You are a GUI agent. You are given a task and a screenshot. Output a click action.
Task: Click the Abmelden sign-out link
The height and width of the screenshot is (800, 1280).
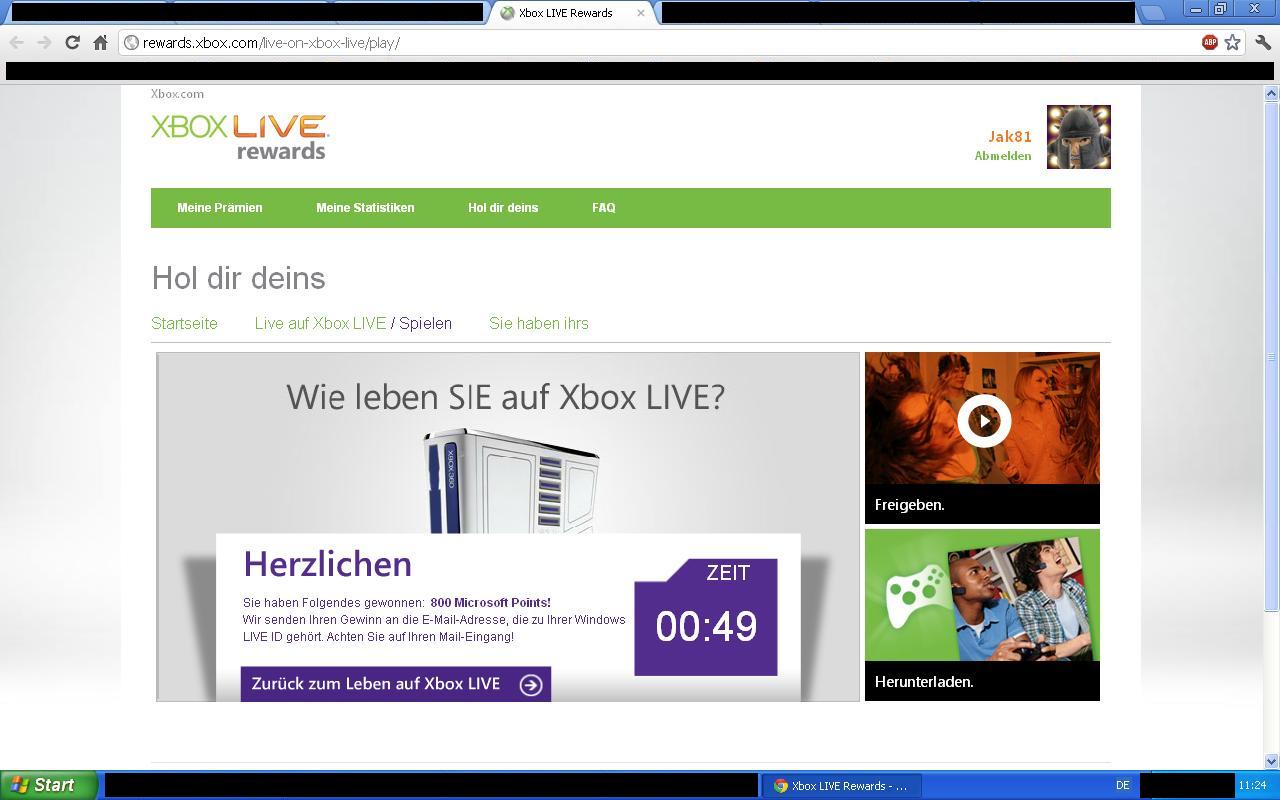tap(1002, 156)
